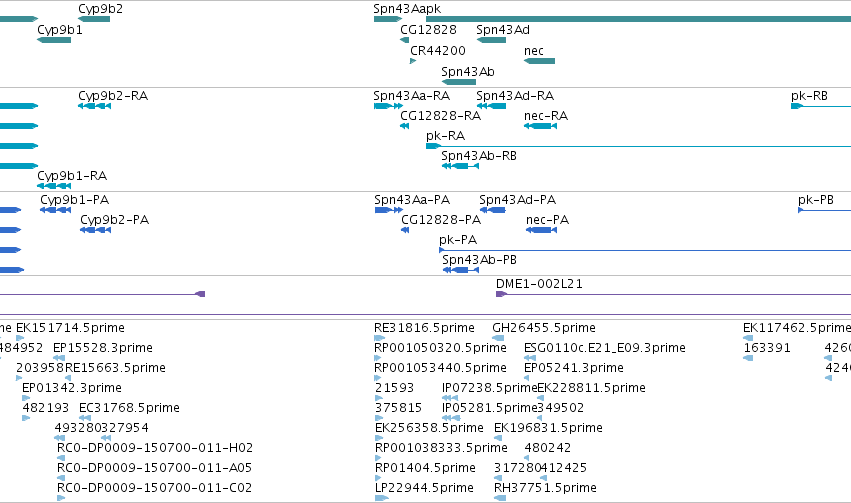Click the EK151714.5prime EST
This screenshot has width=851, height=503.
click(x=20, y=338)
